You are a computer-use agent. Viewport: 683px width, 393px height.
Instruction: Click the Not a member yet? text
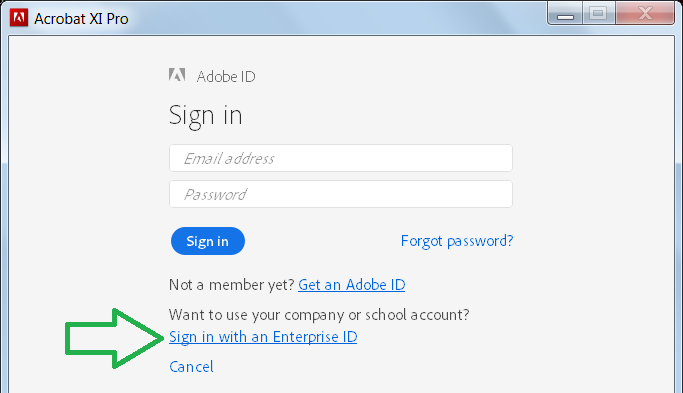coord(232,285)
